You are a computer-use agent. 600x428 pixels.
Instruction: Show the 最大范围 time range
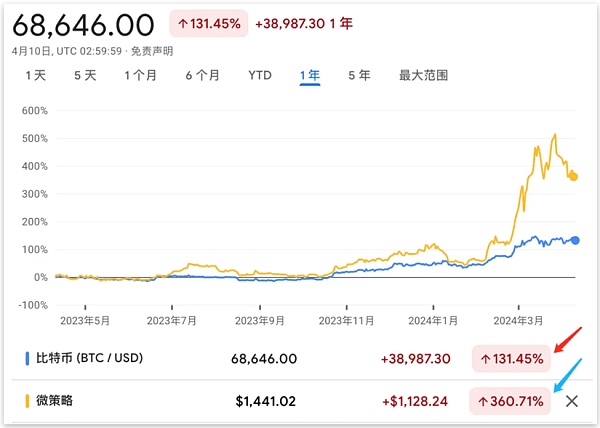(423, 75)
